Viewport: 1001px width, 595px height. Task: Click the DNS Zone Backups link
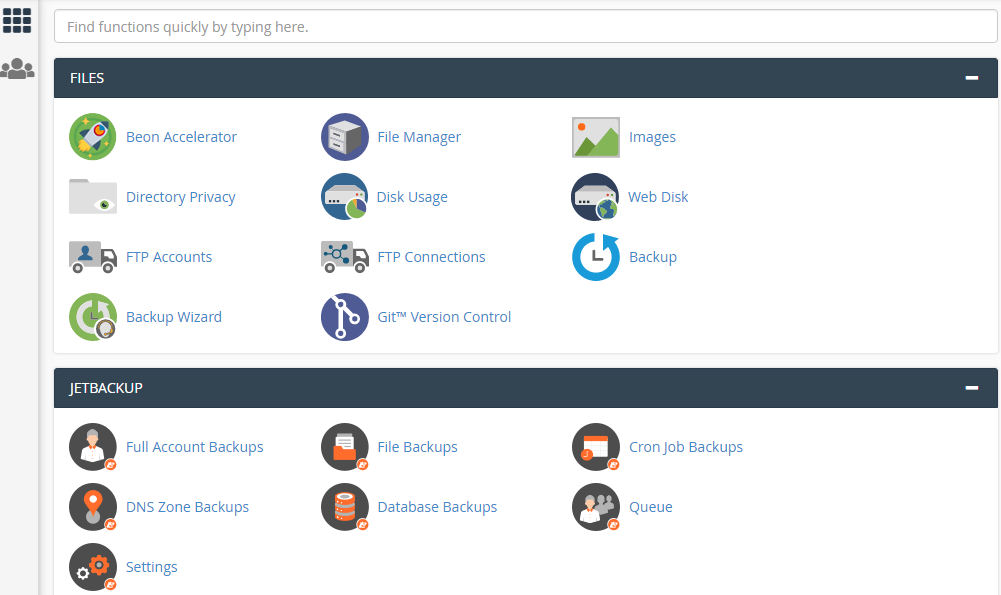pos(187,507)
